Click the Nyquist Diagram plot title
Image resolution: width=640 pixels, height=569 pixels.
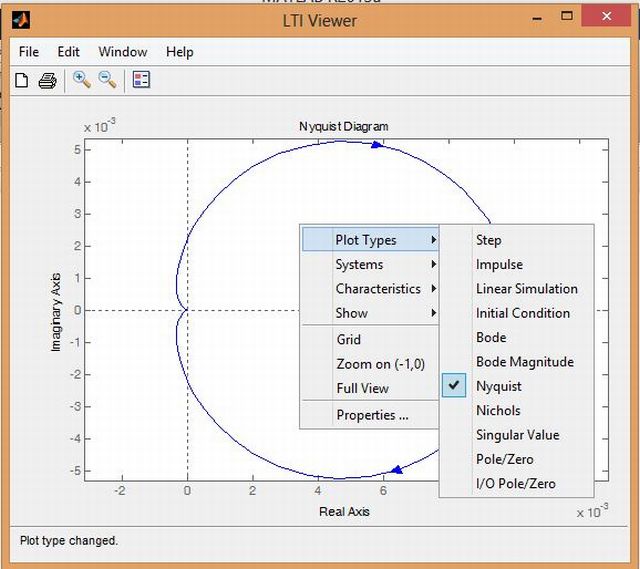(344, 127)
